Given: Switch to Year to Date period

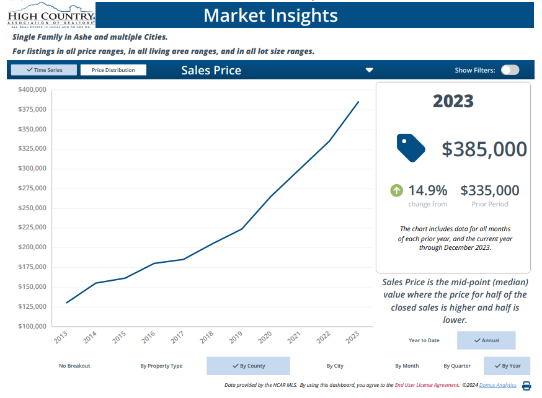Looking at the screenshot, I should tap(424, 340).
